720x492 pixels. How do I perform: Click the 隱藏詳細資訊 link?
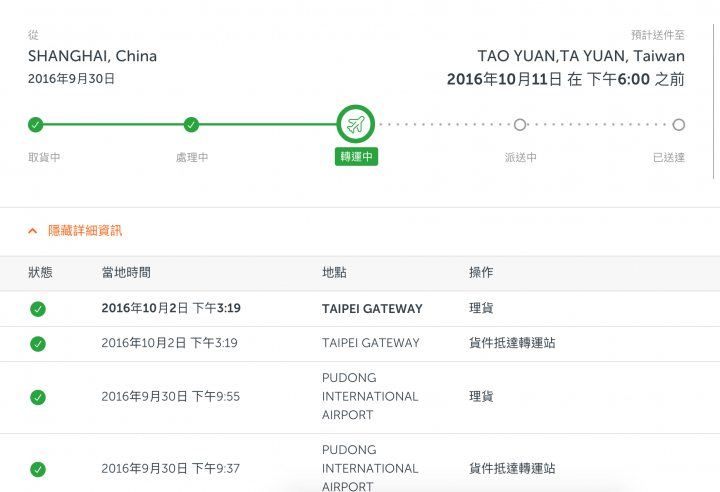[x=85, y=231]
